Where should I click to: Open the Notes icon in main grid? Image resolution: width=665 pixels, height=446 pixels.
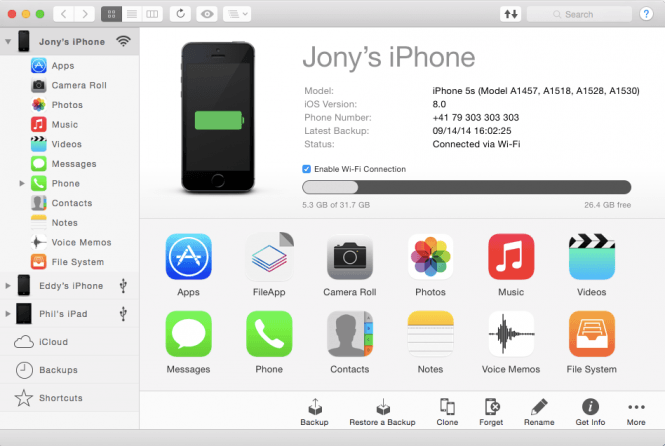pyautogui.click(x=430, y=334)
